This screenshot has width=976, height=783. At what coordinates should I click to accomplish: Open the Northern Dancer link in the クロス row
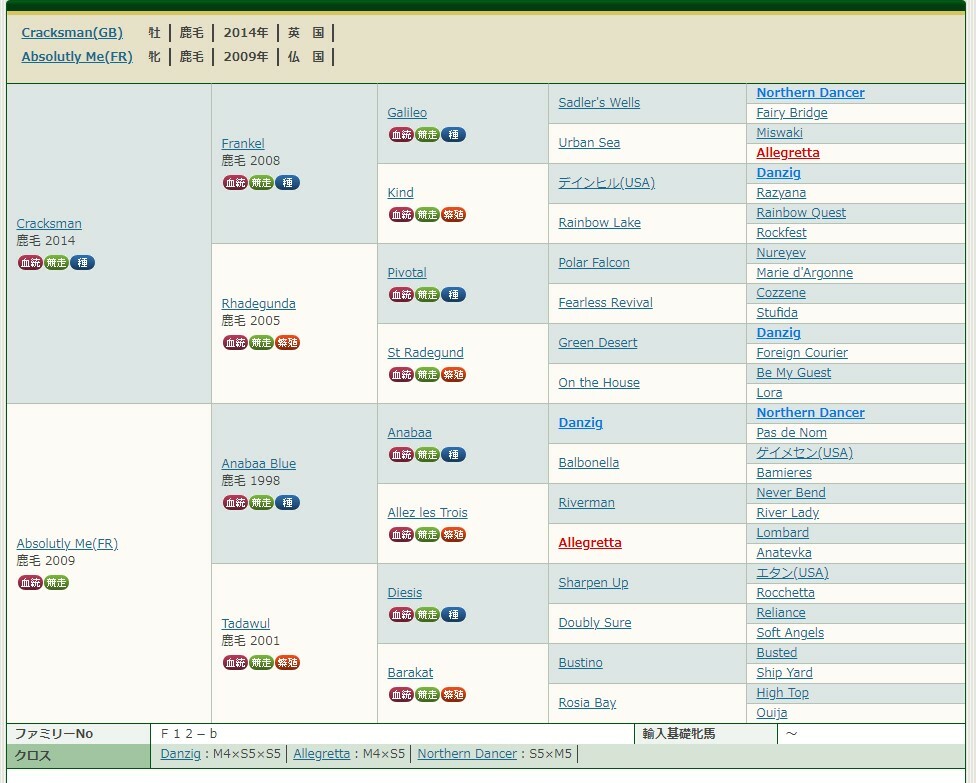coord(467,754)
